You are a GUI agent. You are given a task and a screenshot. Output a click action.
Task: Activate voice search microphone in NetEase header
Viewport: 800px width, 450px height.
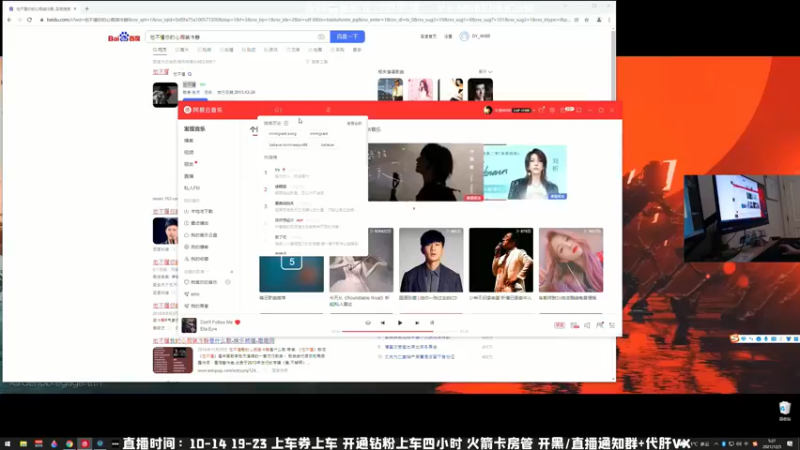328,110
